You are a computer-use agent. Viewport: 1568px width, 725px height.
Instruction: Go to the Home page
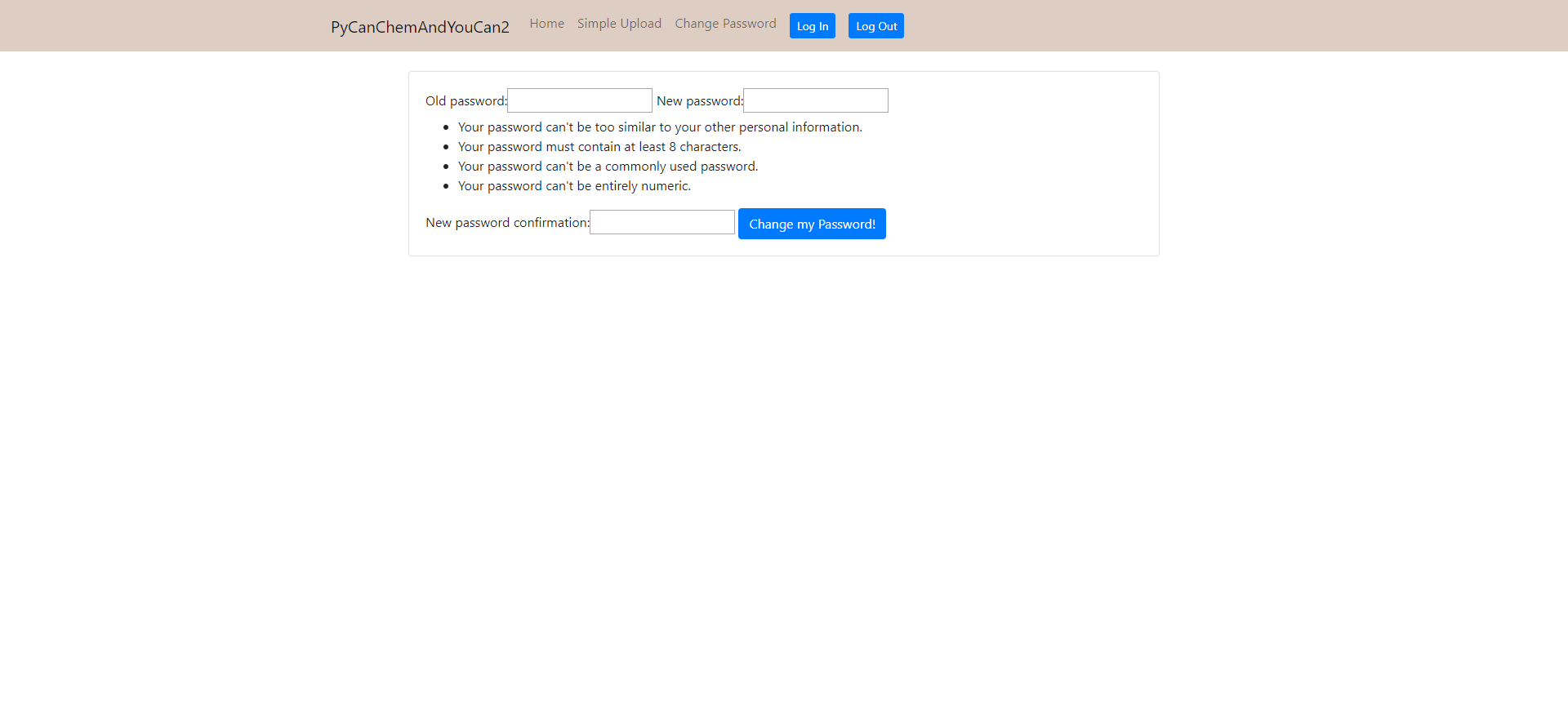[546, 24]
